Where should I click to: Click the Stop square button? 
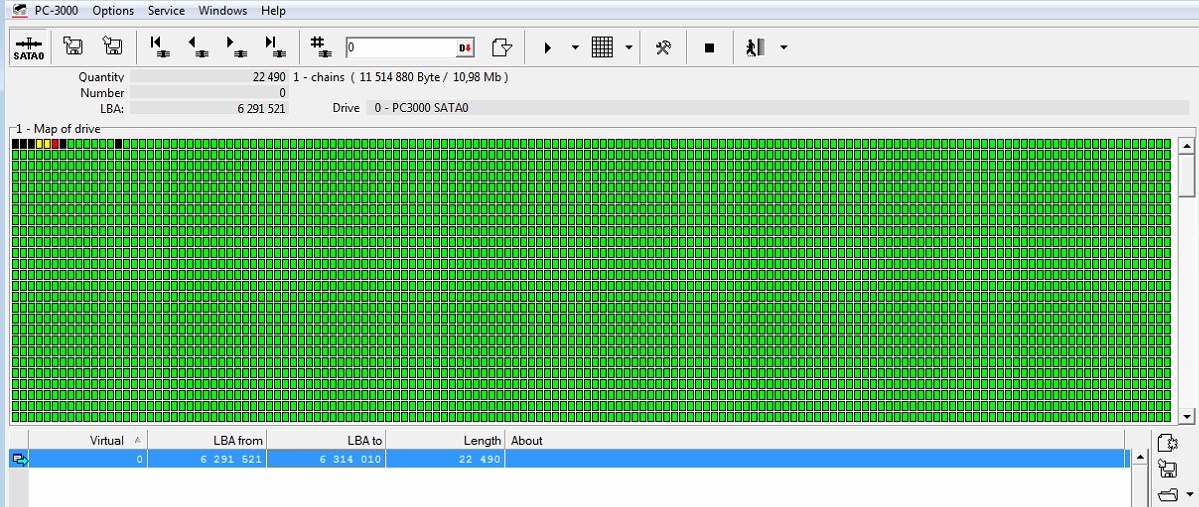pyautogui.click(x=709, y=48)
